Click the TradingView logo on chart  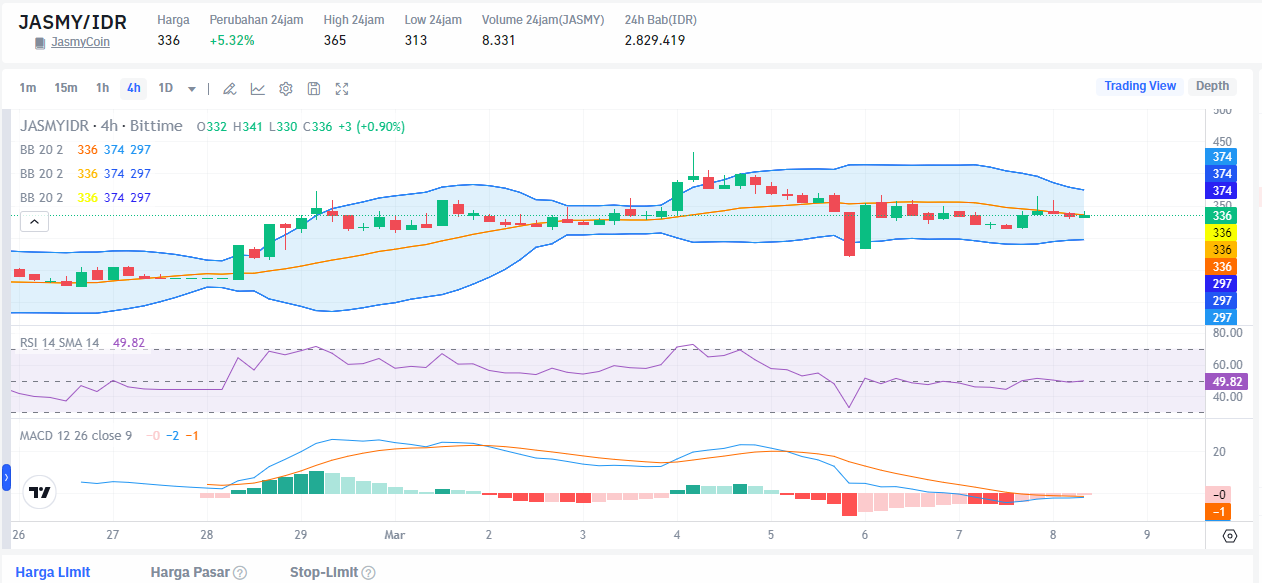(39, 493)
